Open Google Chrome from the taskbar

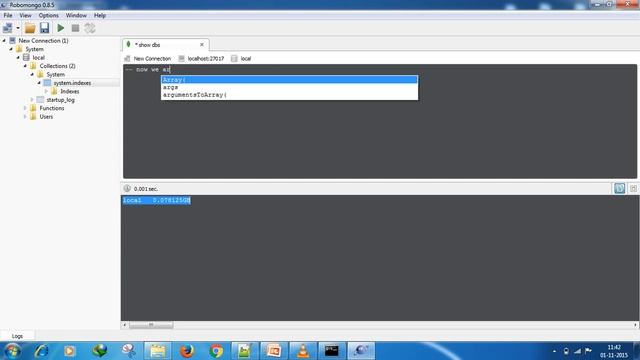coord(216,351)
